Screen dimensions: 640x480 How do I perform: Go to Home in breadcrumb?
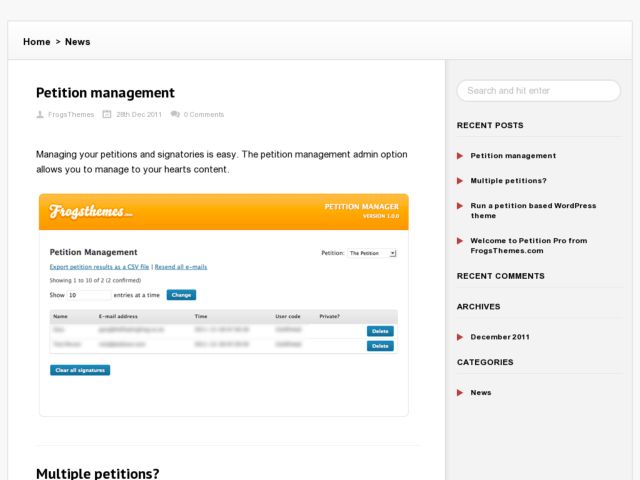[x=37, y=42]
